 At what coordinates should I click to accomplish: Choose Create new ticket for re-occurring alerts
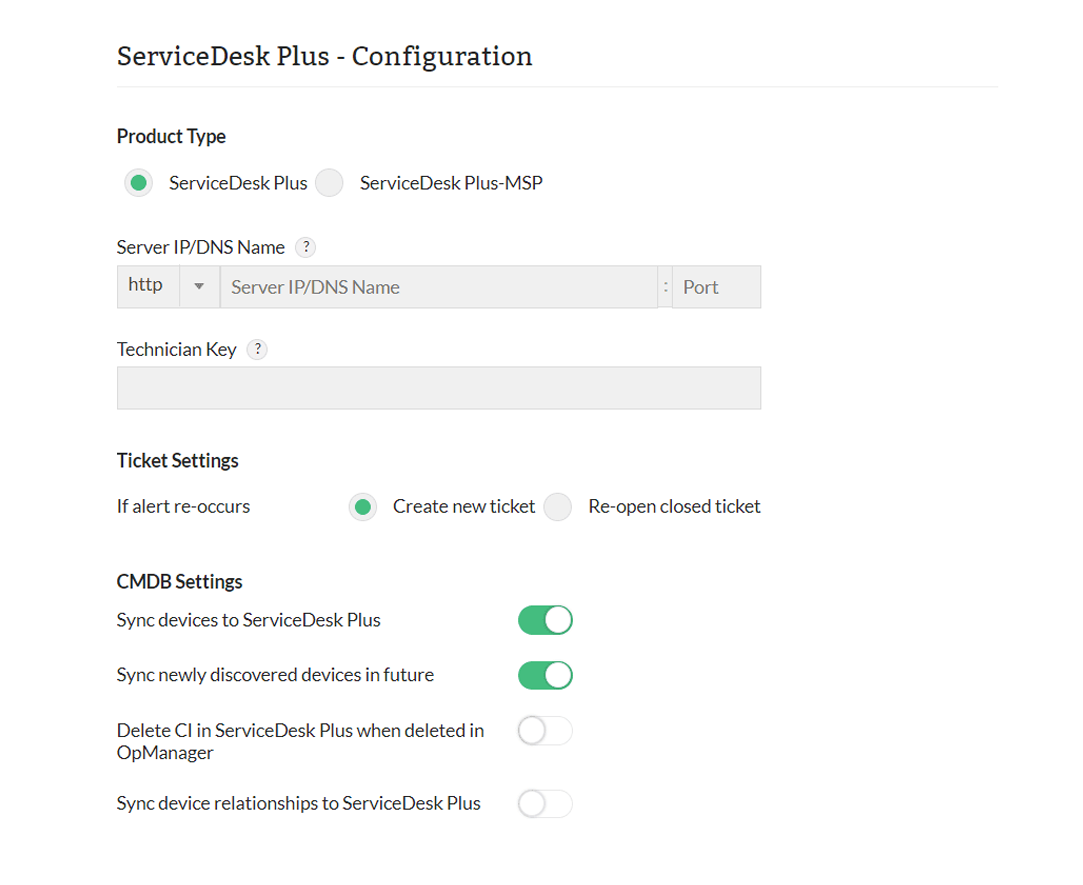pyautogui.click(x=362, y=507)
